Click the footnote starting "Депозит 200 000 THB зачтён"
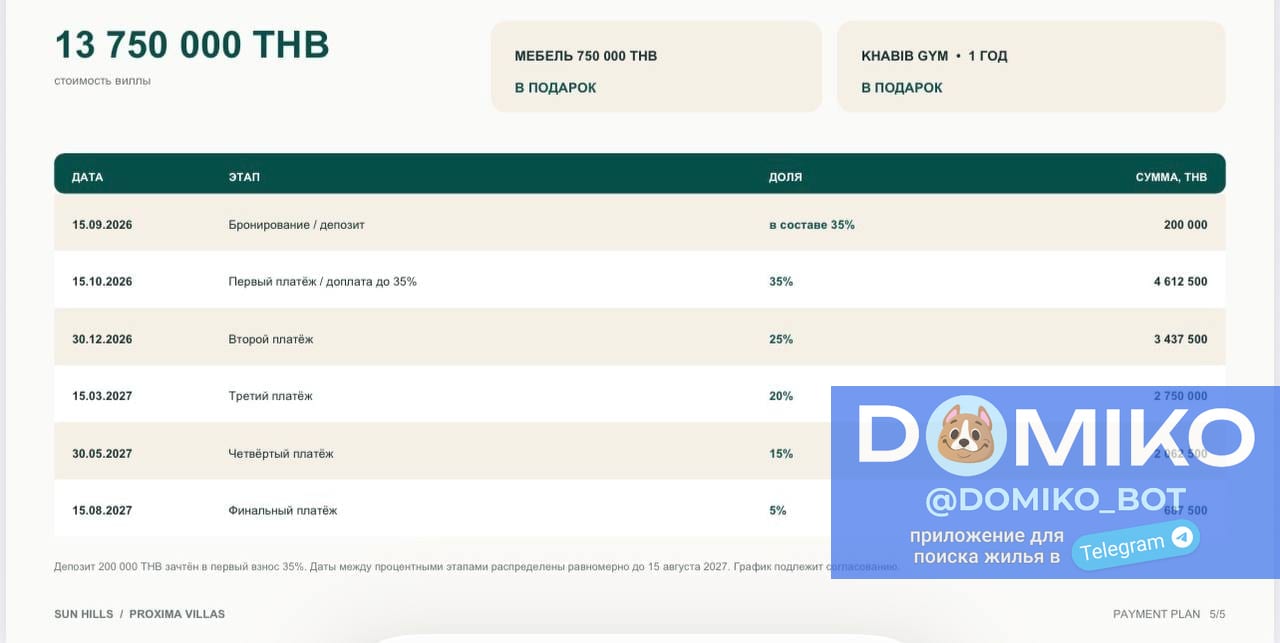 point(476,566)
